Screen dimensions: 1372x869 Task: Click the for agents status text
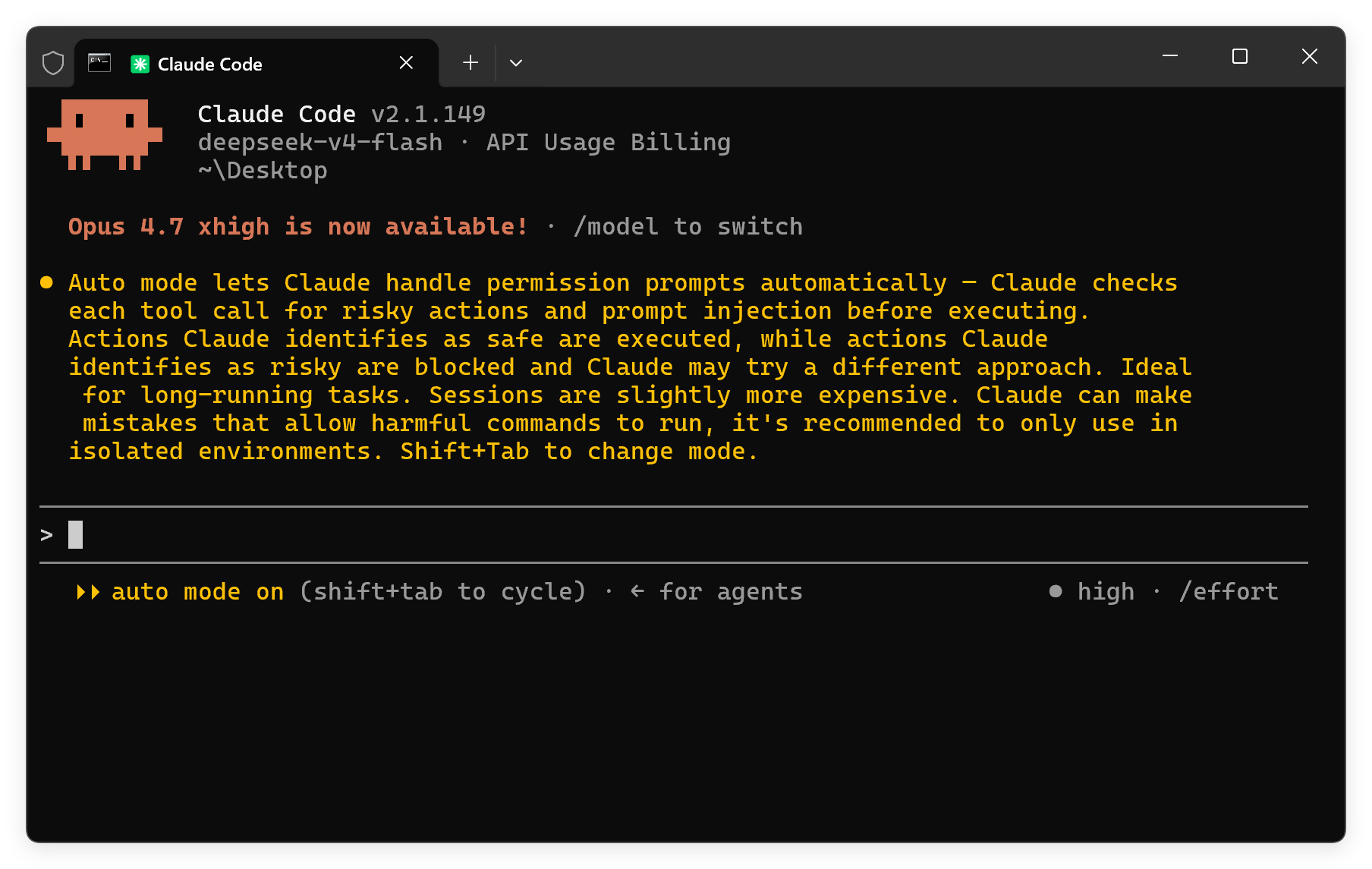point(732,592)
